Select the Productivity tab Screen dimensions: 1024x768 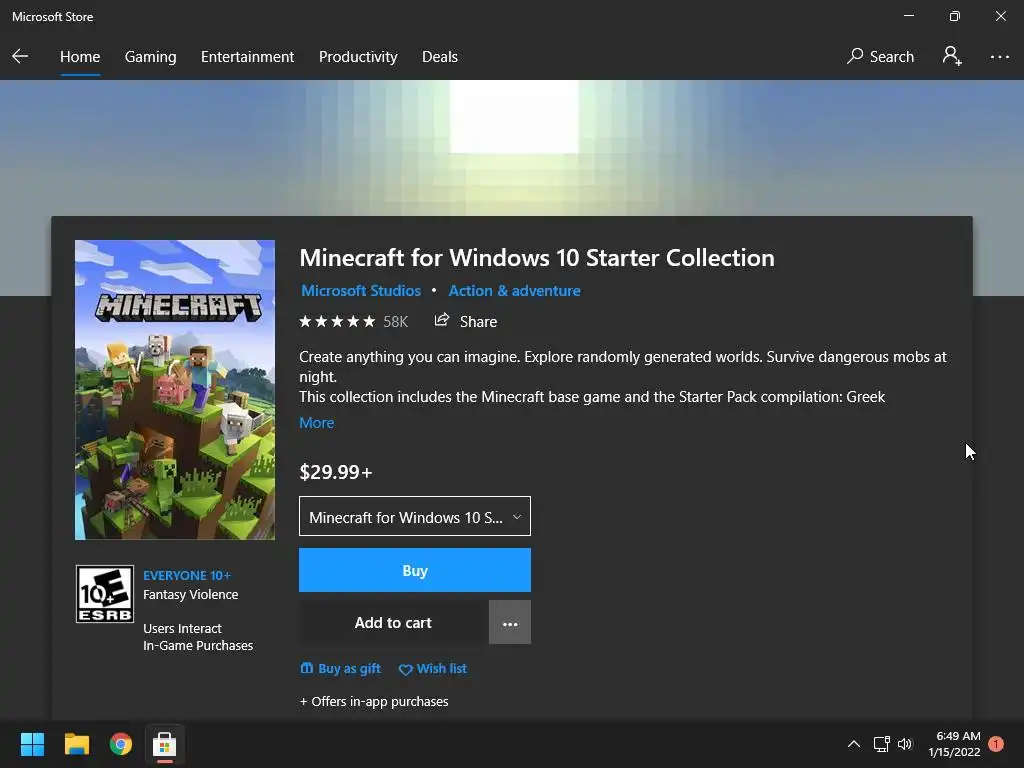point(358,57)
